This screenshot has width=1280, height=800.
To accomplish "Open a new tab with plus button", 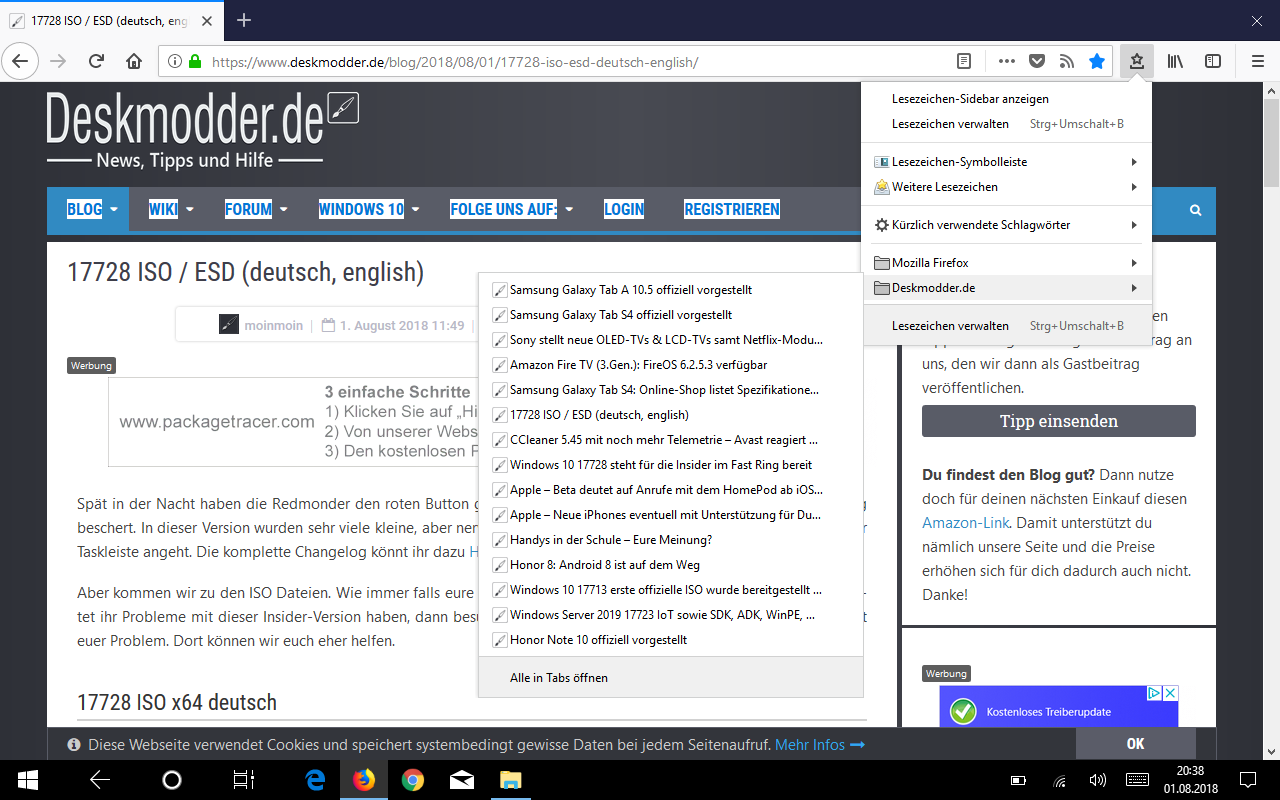I will [244, 20].
